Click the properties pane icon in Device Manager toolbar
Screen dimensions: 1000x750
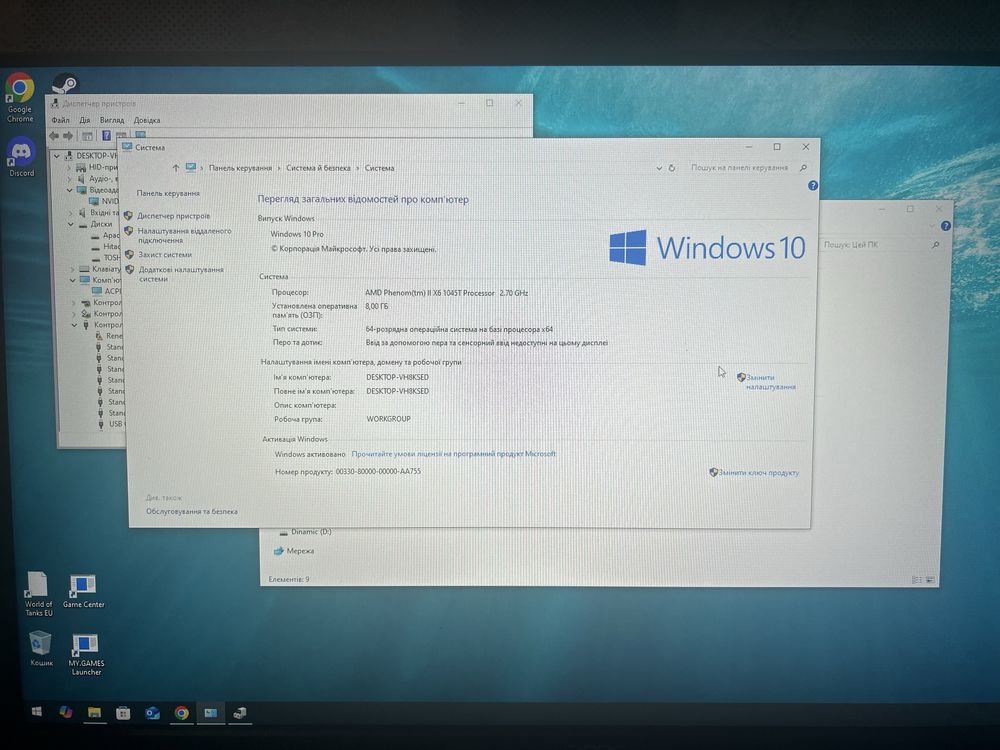pyautogui.click(x=87, y=136)
